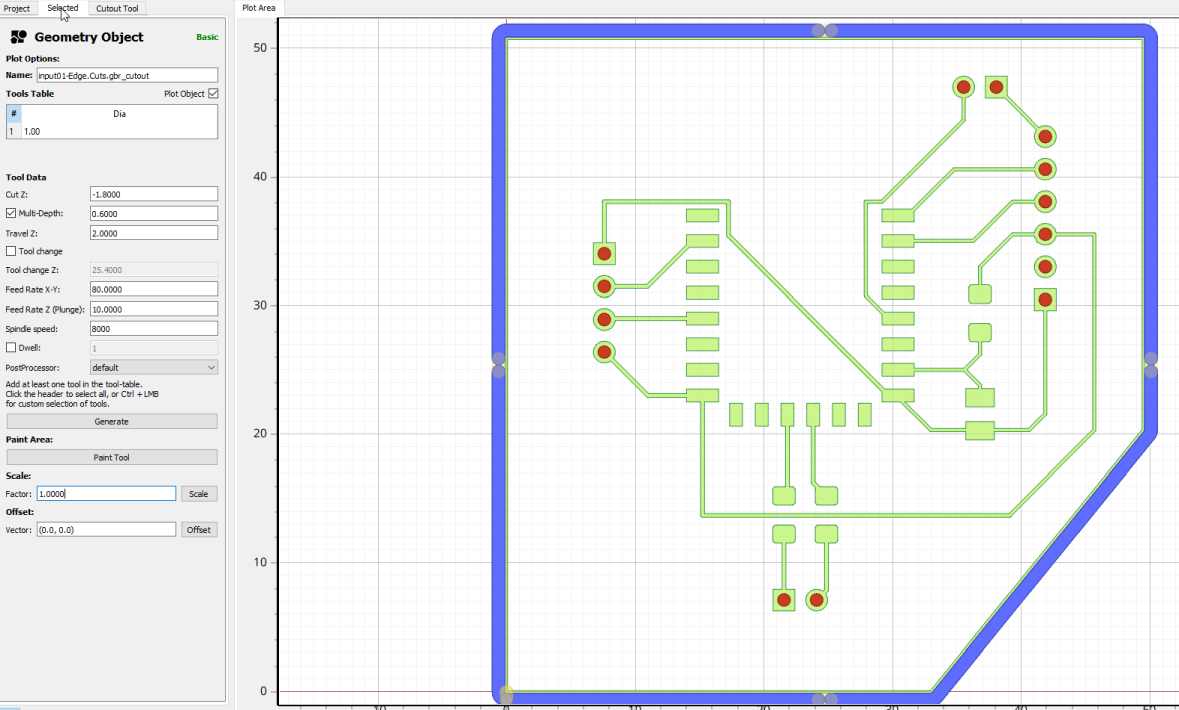Switch to the Cutout Tool tab
Screen dimensions: 1179x710
coord(117,8)
